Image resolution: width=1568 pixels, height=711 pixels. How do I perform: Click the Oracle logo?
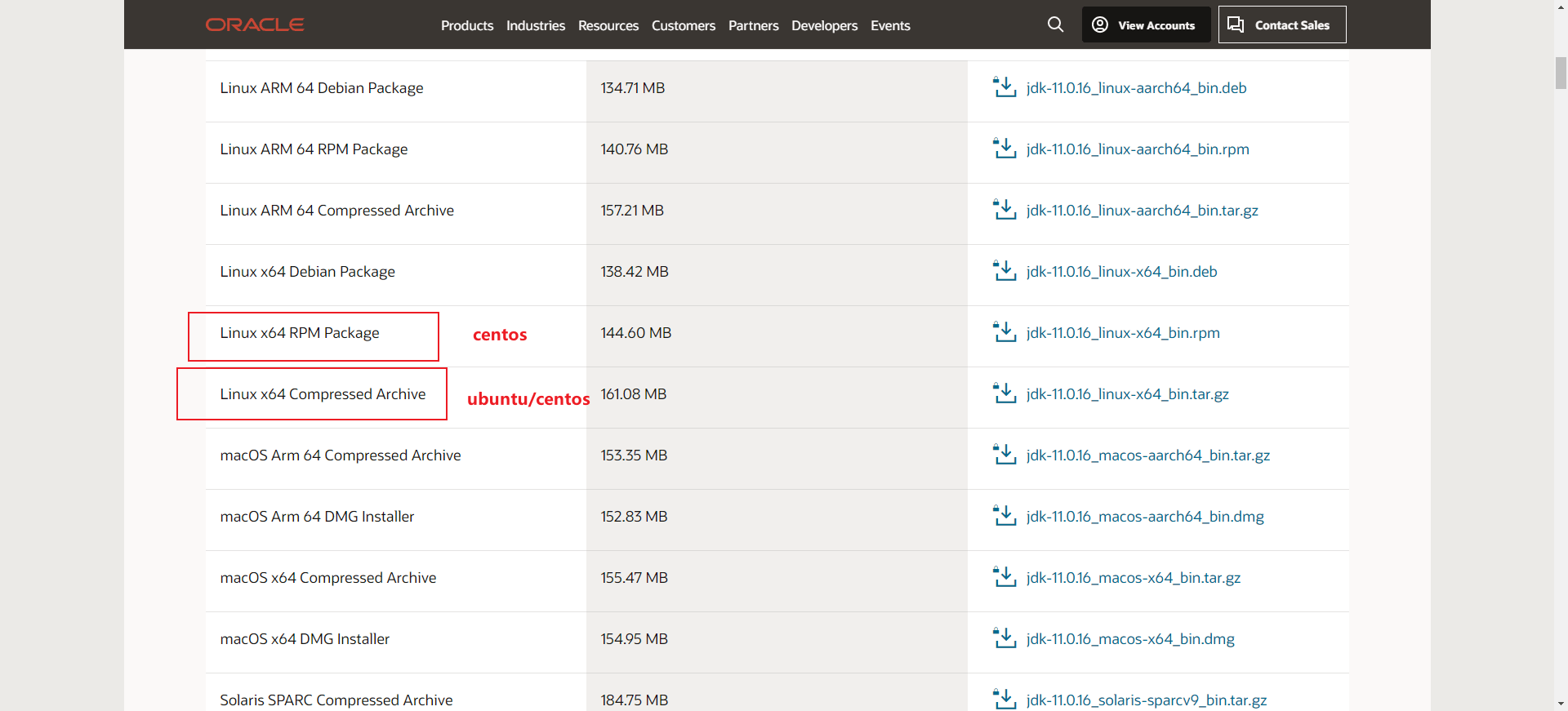pos(255,25)
